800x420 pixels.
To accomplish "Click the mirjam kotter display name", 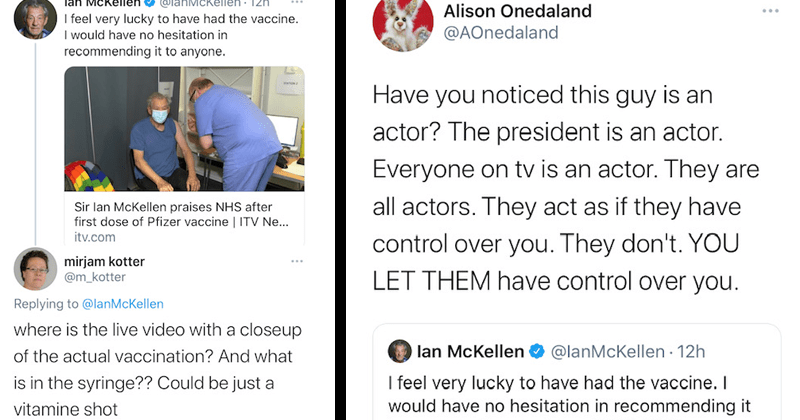I will click(105, 262).
